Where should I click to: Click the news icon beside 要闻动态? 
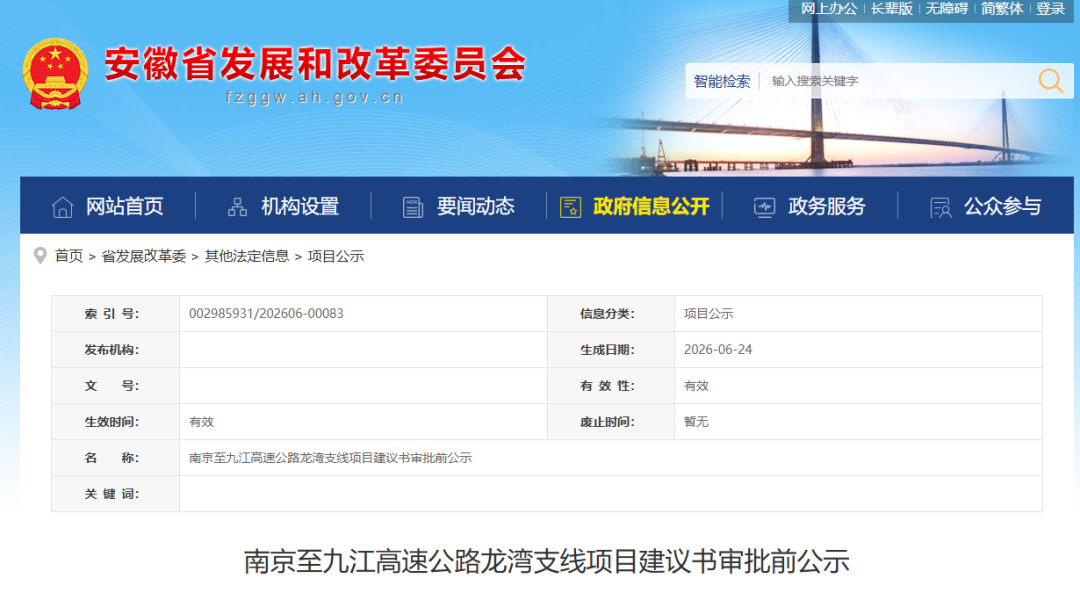point(413,207)
